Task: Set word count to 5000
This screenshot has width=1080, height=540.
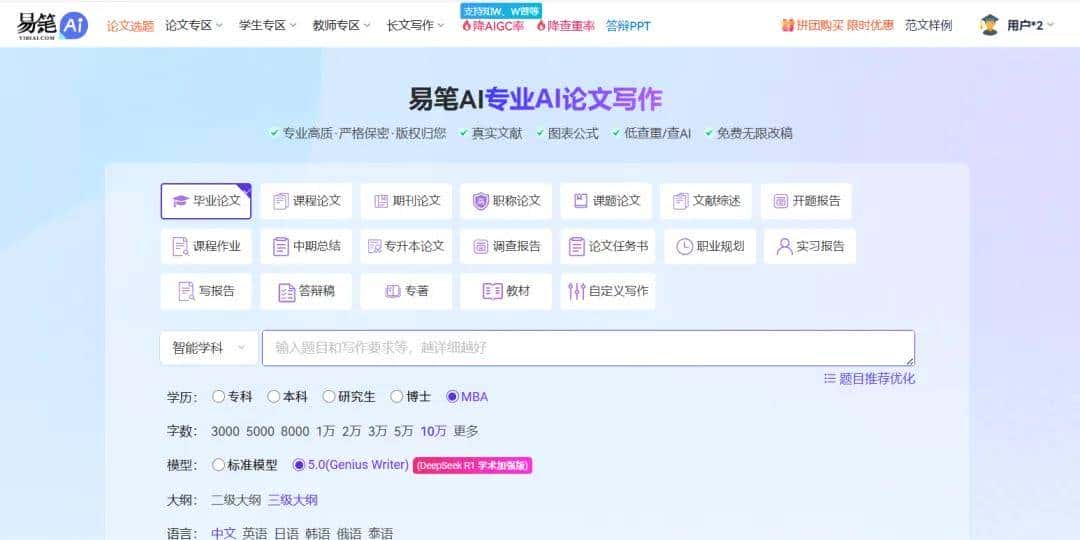Action: [x=260, y=431]
